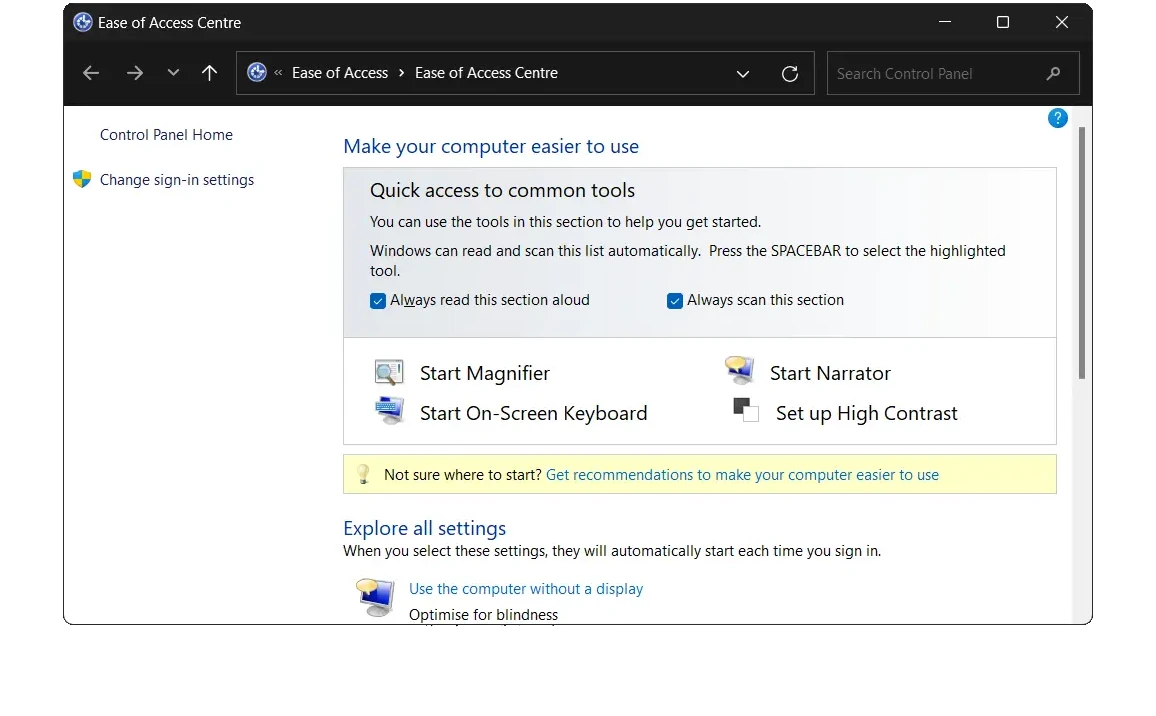1156x716 pixels.
Task: Click the Optimise for blindness text
Action: tap(484, 615)
